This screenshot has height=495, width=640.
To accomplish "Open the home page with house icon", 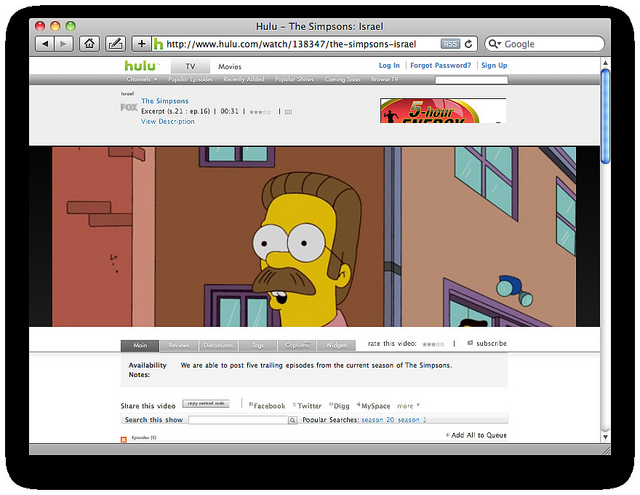I will (90, 44).
